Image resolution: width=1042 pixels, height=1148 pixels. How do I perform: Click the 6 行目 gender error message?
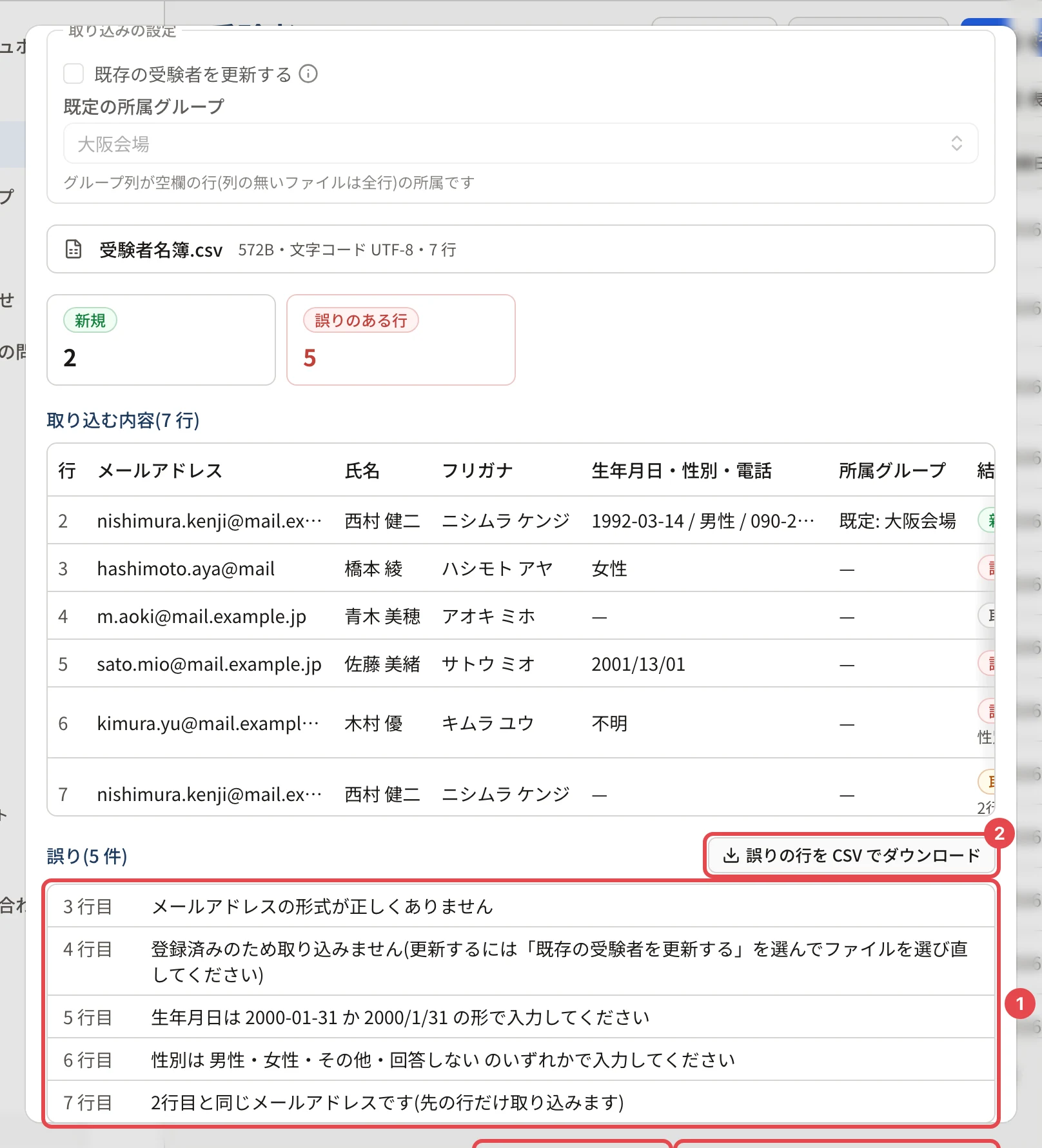coord(521,1060)
